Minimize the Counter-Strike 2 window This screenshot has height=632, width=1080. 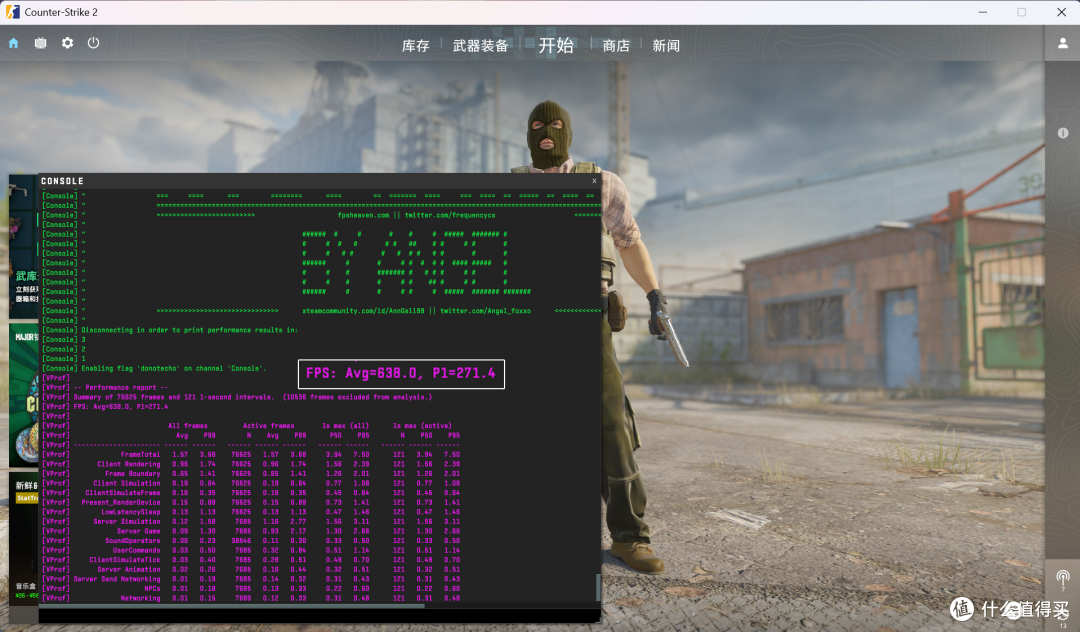coord(983,12)
